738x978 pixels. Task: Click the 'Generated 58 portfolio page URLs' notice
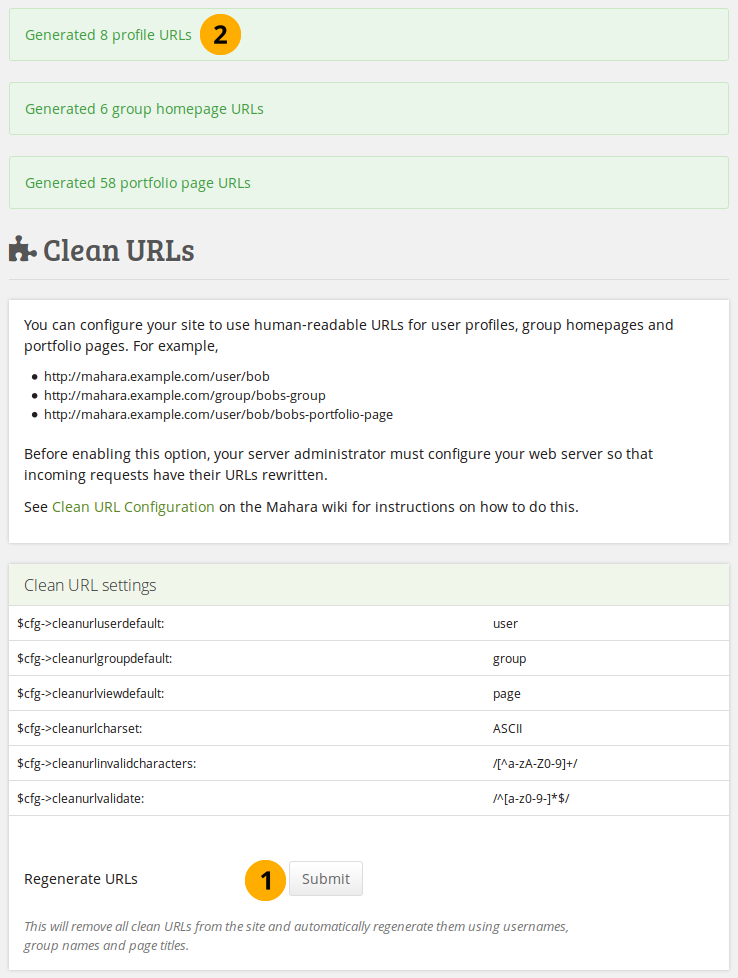[x=137, y=183]
